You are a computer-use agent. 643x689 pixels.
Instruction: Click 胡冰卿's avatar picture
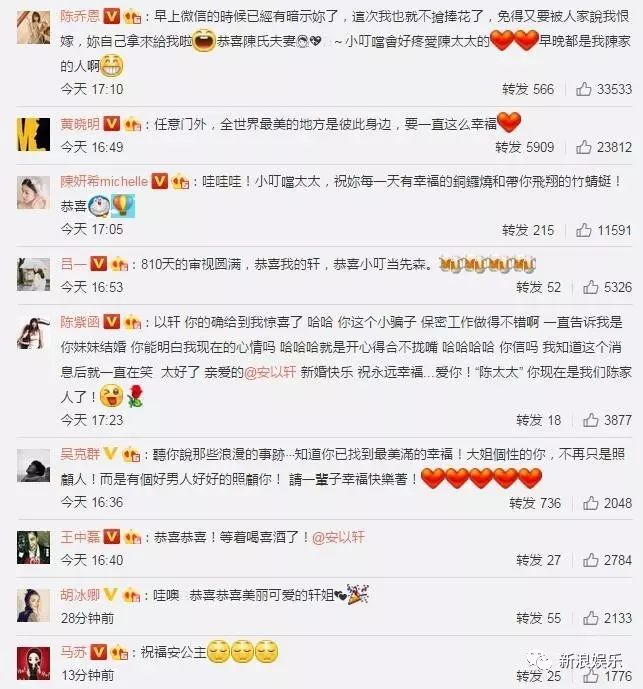coord(33,606)
